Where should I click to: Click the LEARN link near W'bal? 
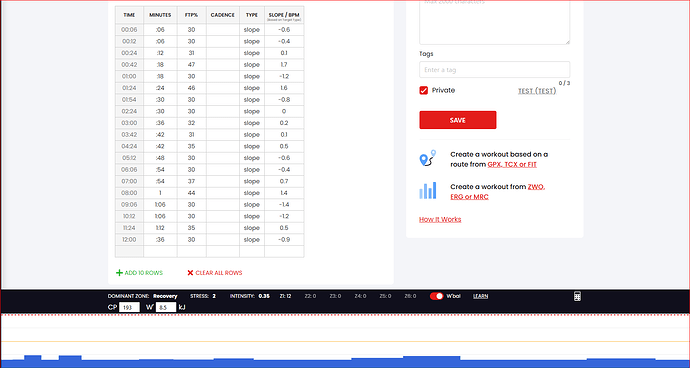(x=481, y=296)
